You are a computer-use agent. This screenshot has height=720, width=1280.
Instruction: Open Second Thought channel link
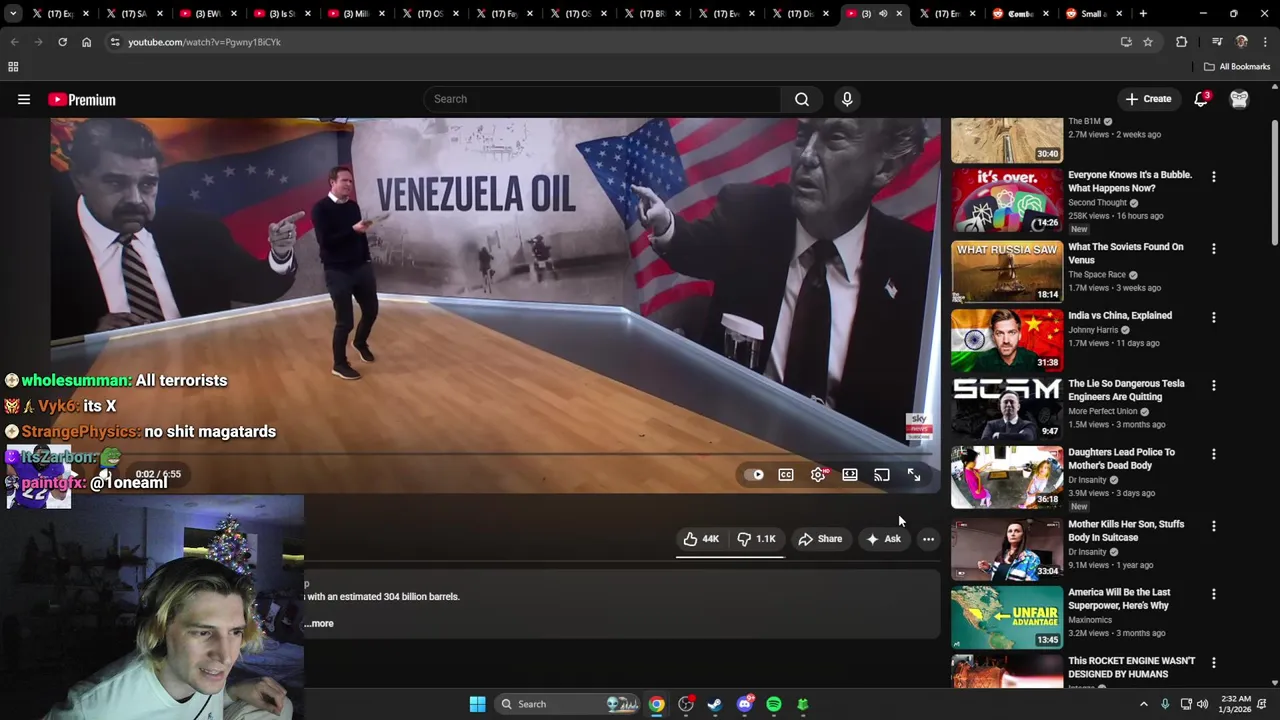coord(1097,203)
